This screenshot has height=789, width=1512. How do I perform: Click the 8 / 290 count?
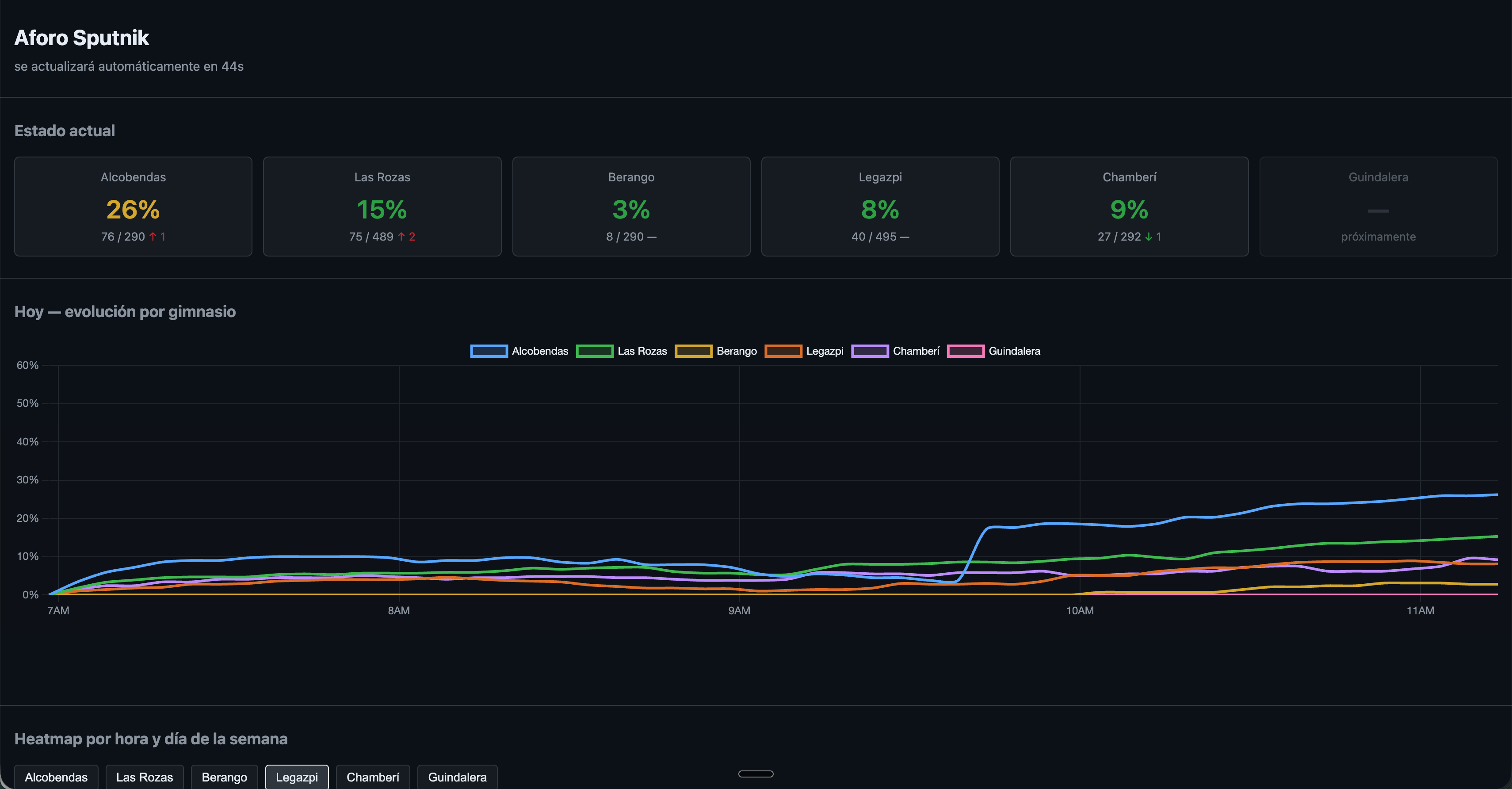pos(625,237)
